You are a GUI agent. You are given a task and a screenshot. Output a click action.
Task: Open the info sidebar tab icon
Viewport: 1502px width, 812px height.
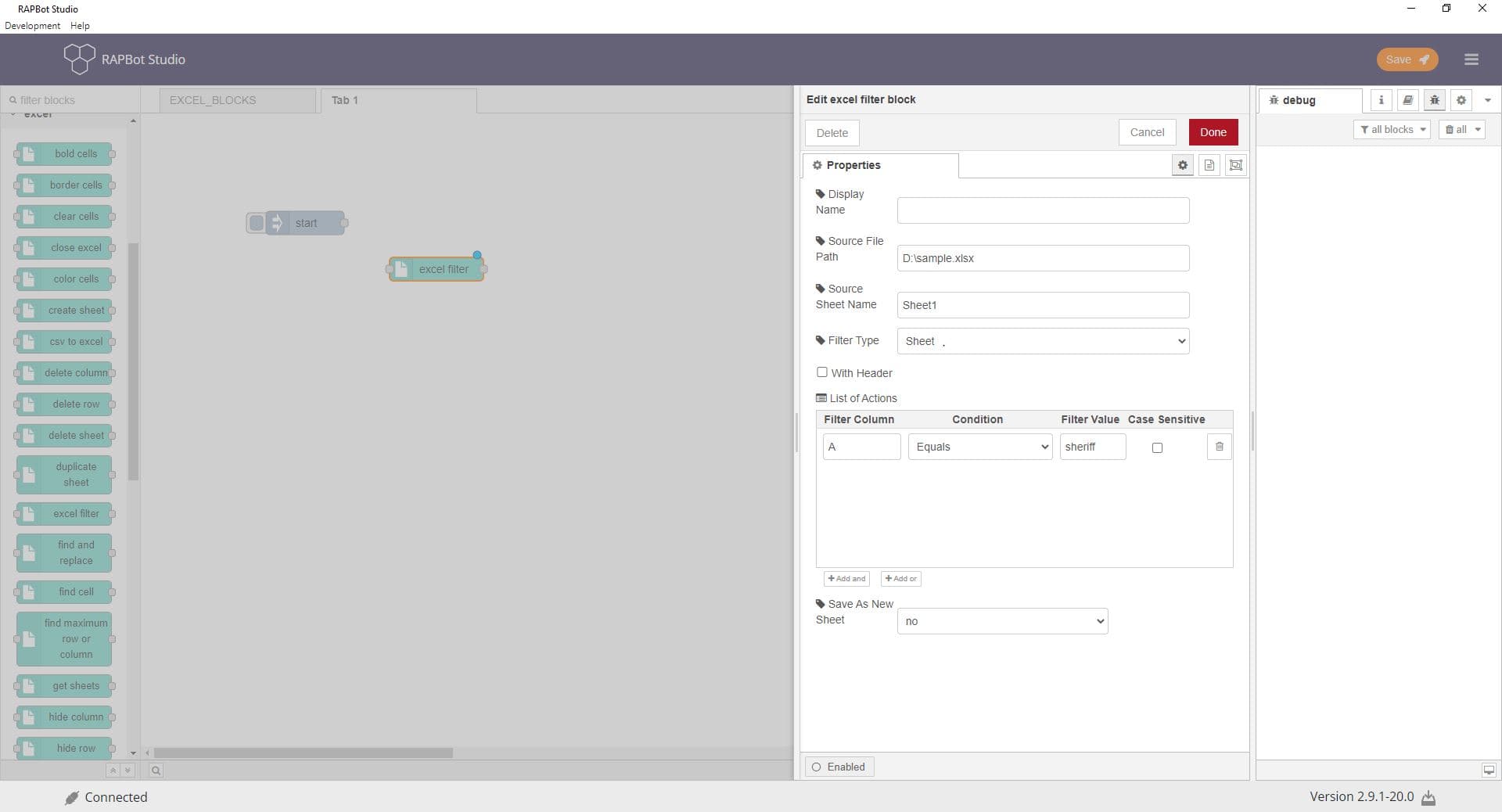point(1381,100)
